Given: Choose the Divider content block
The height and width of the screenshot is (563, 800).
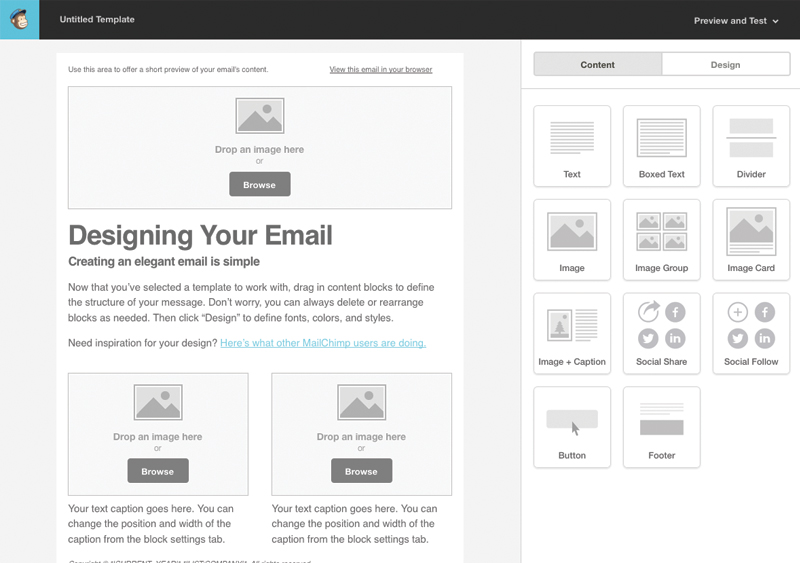Looking at the screenshot, I should pos(751,146).
